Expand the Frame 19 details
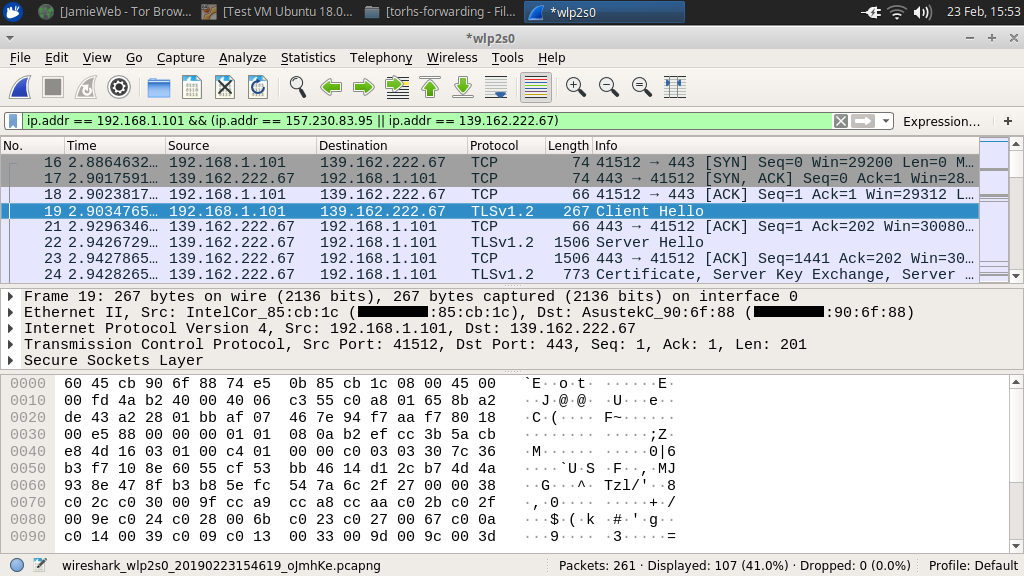The width and height of the screenshot is (1024, 576). point(10,296)
